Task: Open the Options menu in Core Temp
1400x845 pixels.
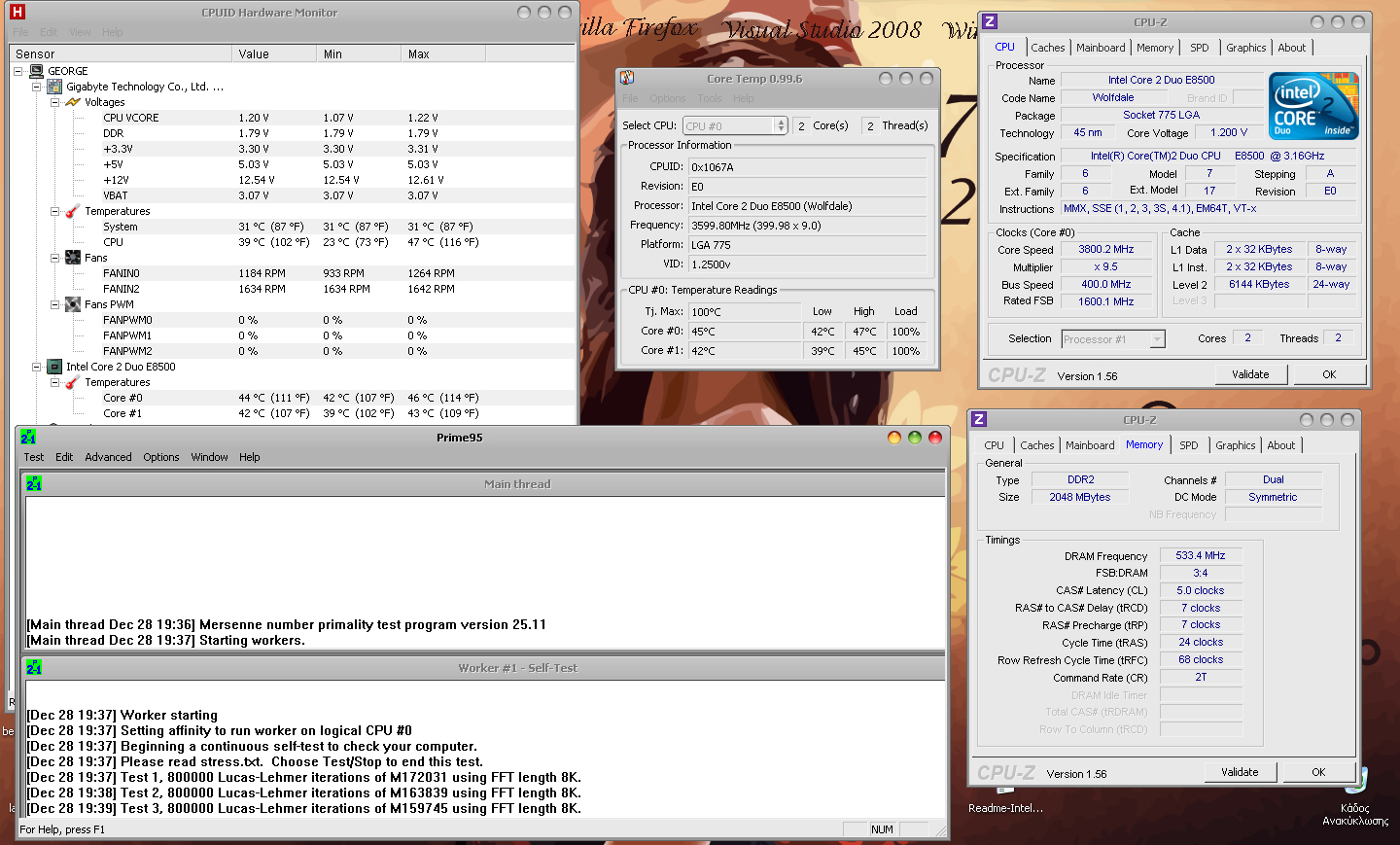Action: tap(668, 98)
